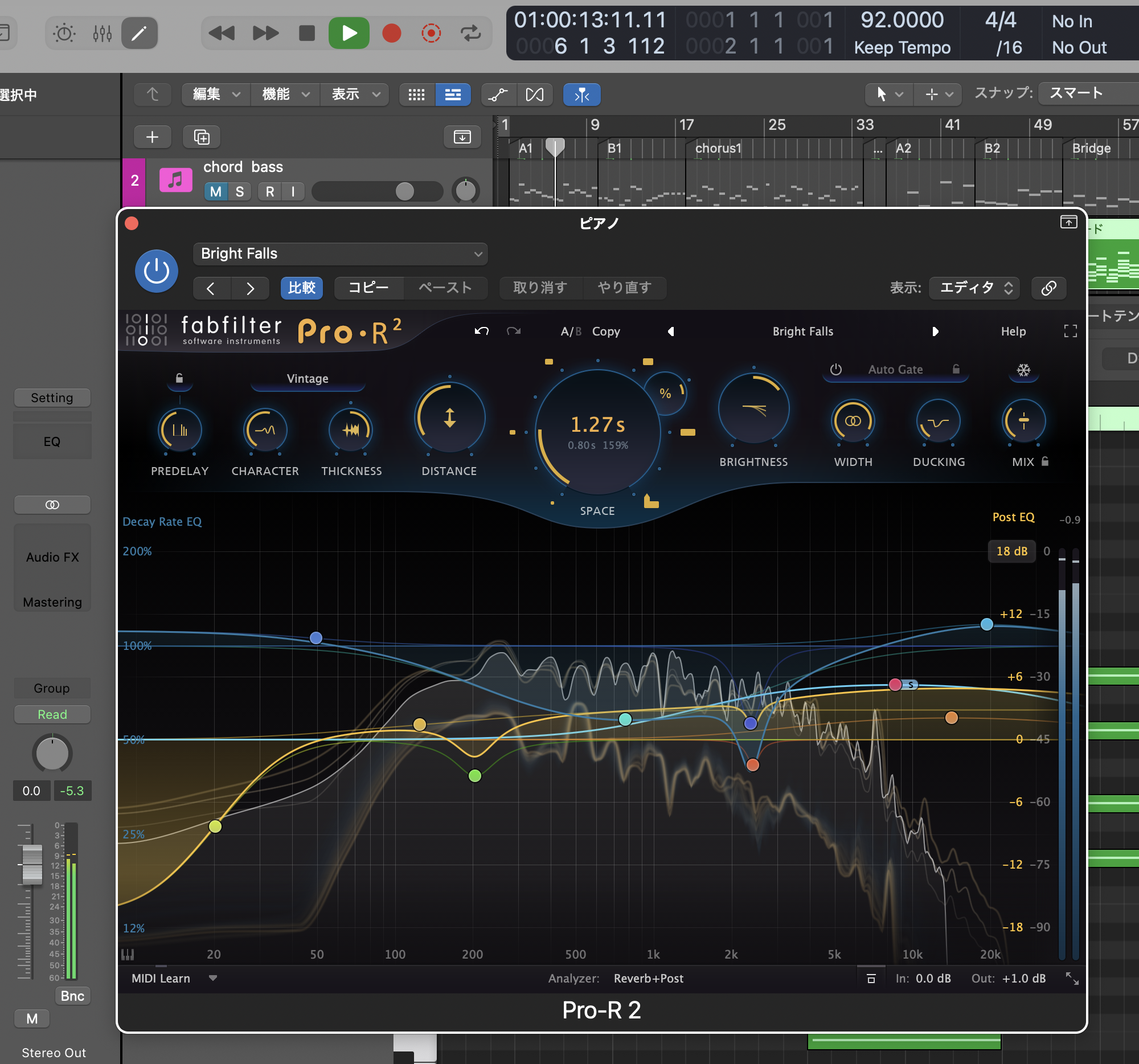Open the Vintage style selector
The image size is (1139, 1064).
pyautogui.click(x=308, y=379)
